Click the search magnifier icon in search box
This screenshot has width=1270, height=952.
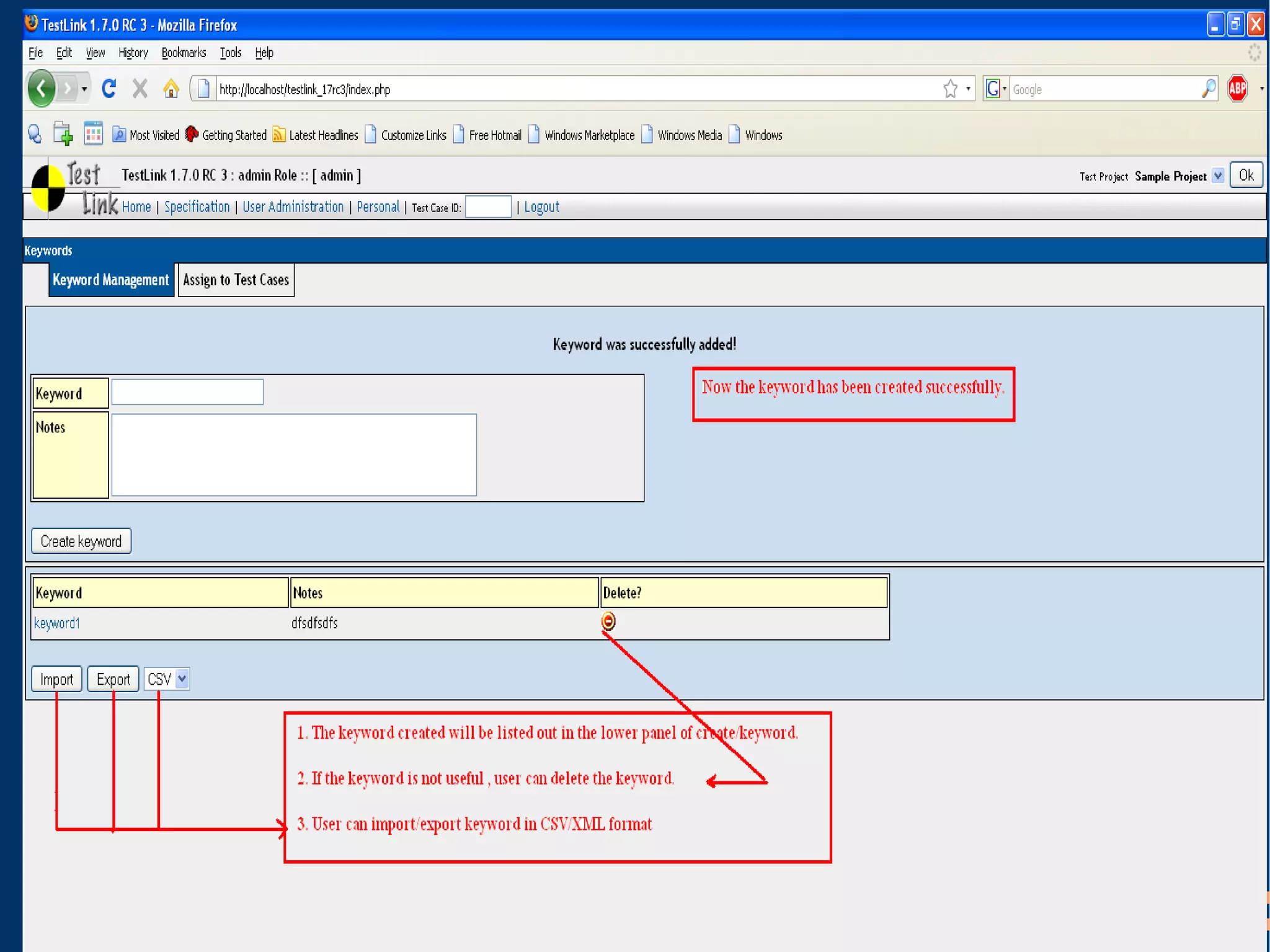[1209, 89]
